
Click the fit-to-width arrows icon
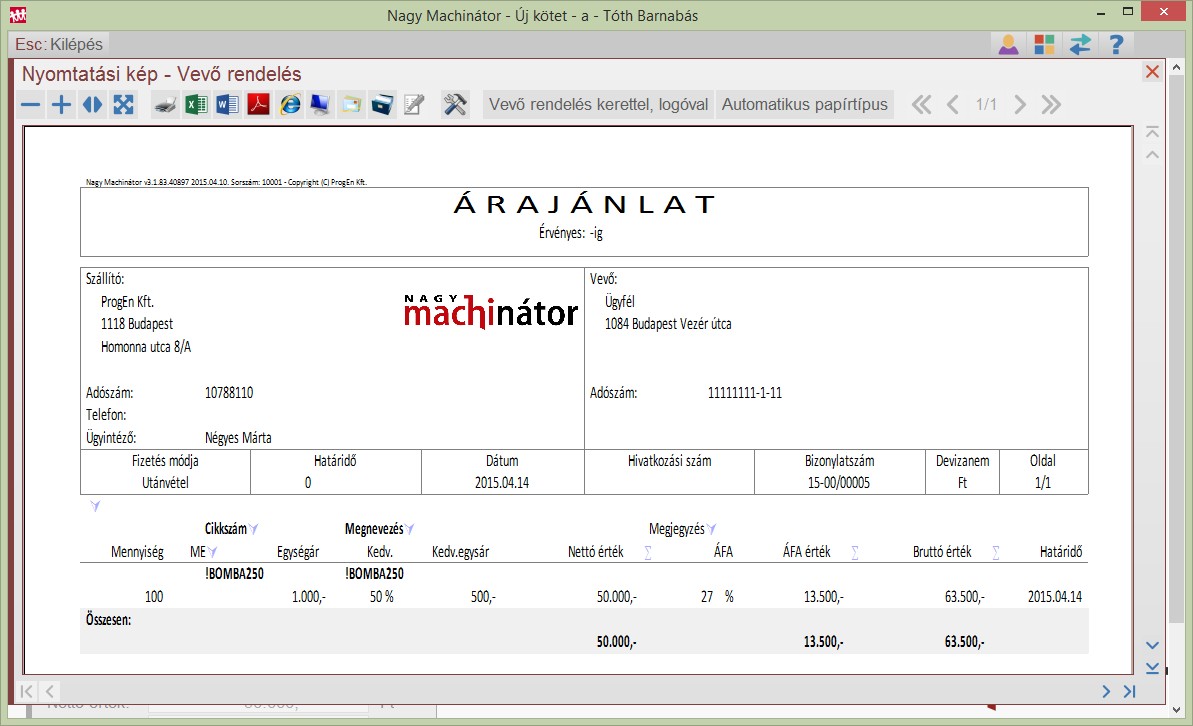tap(92, 105)
